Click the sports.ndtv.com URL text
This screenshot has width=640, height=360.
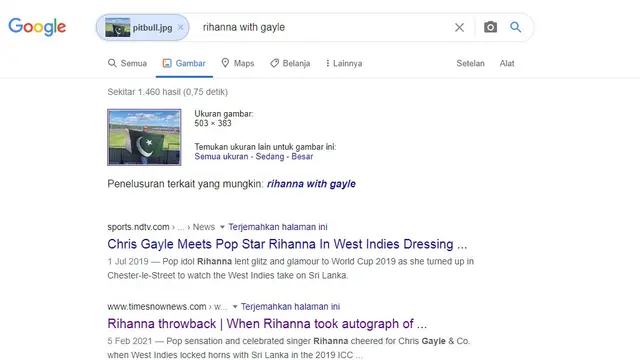(138, 227)
